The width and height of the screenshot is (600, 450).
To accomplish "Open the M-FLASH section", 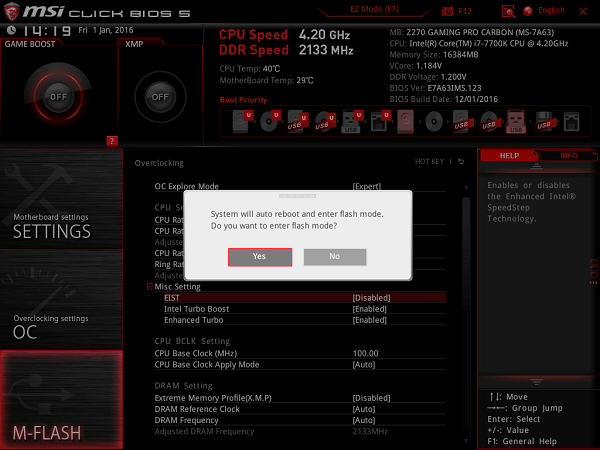I will point(61,399).
